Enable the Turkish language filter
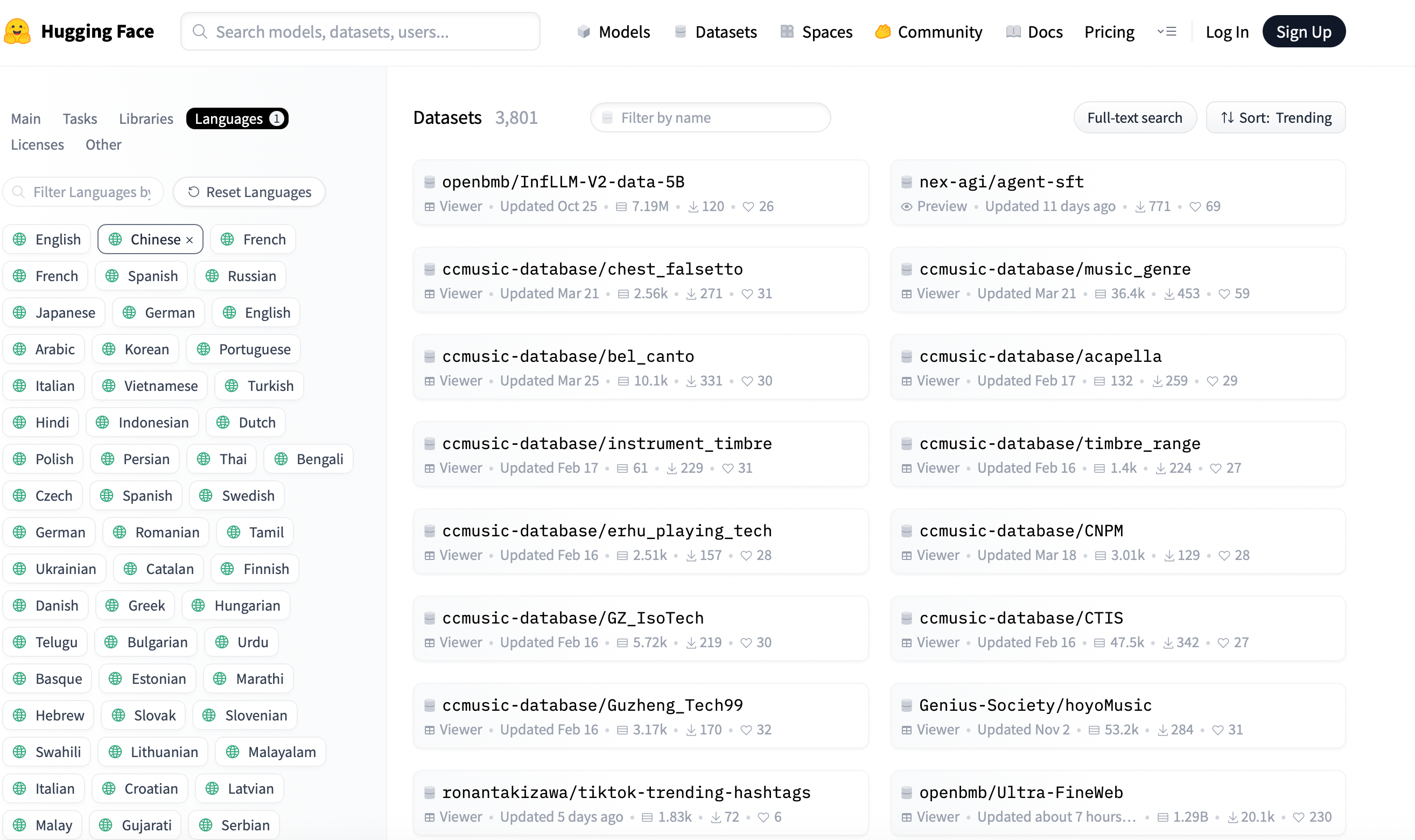Viewport: 1415px width, 840px height. point(259,386)
